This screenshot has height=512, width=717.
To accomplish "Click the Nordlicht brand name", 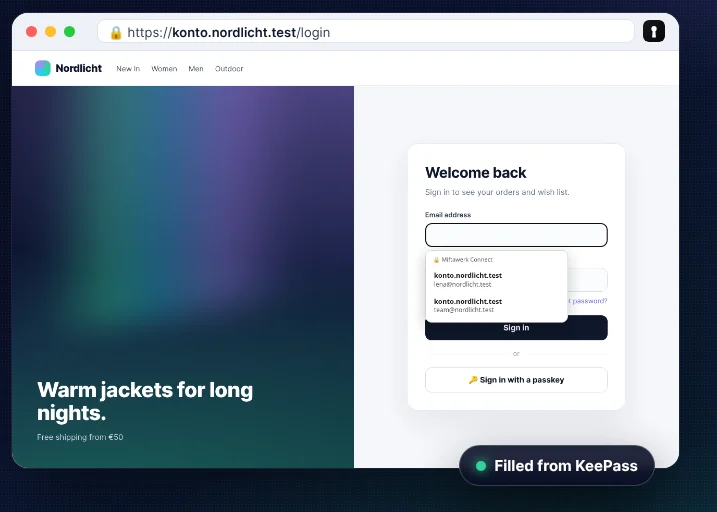I will click(79, 68).
